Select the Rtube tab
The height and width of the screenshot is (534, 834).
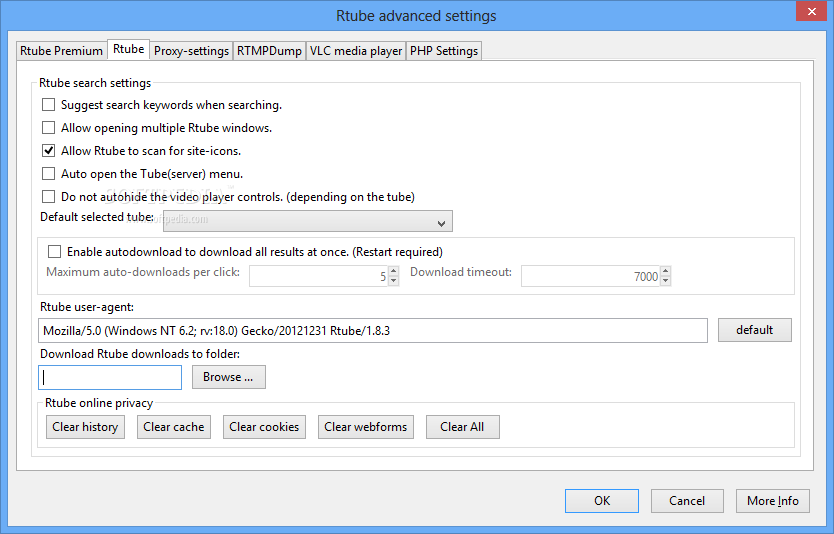(128, 49)
